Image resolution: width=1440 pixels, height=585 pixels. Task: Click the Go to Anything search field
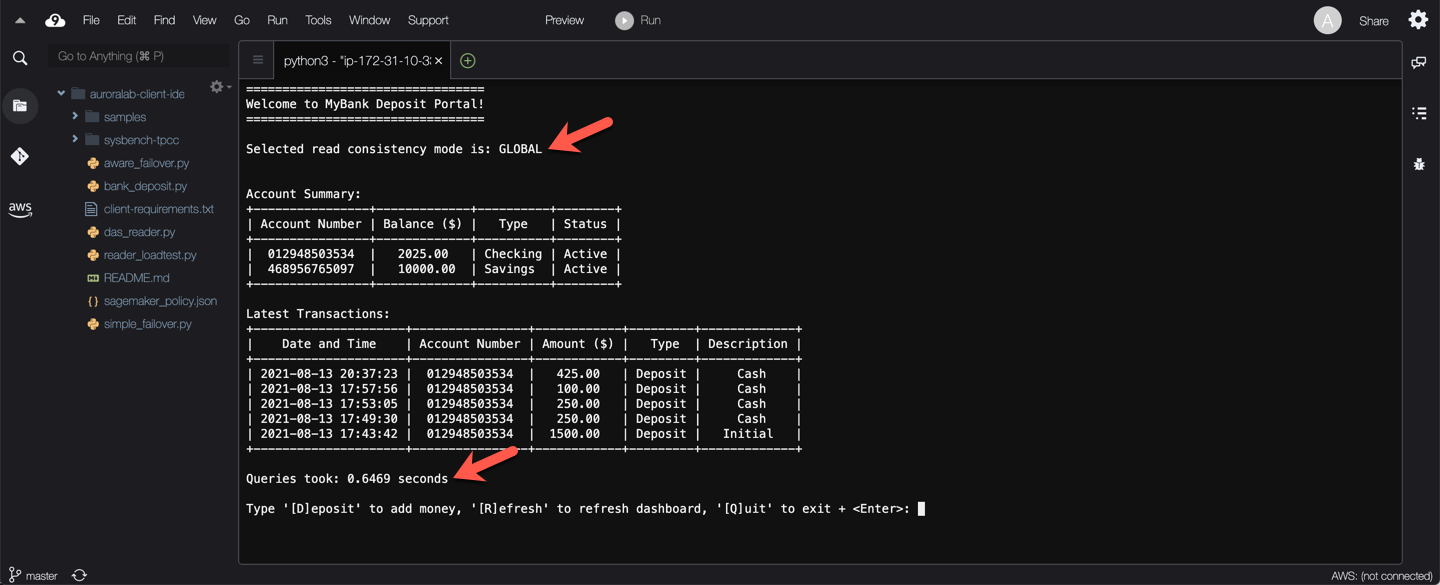click(138, 57)
